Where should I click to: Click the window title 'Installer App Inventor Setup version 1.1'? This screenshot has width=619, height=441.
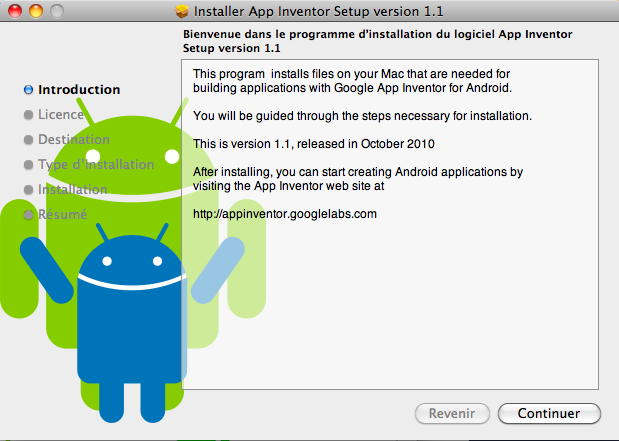319,11
